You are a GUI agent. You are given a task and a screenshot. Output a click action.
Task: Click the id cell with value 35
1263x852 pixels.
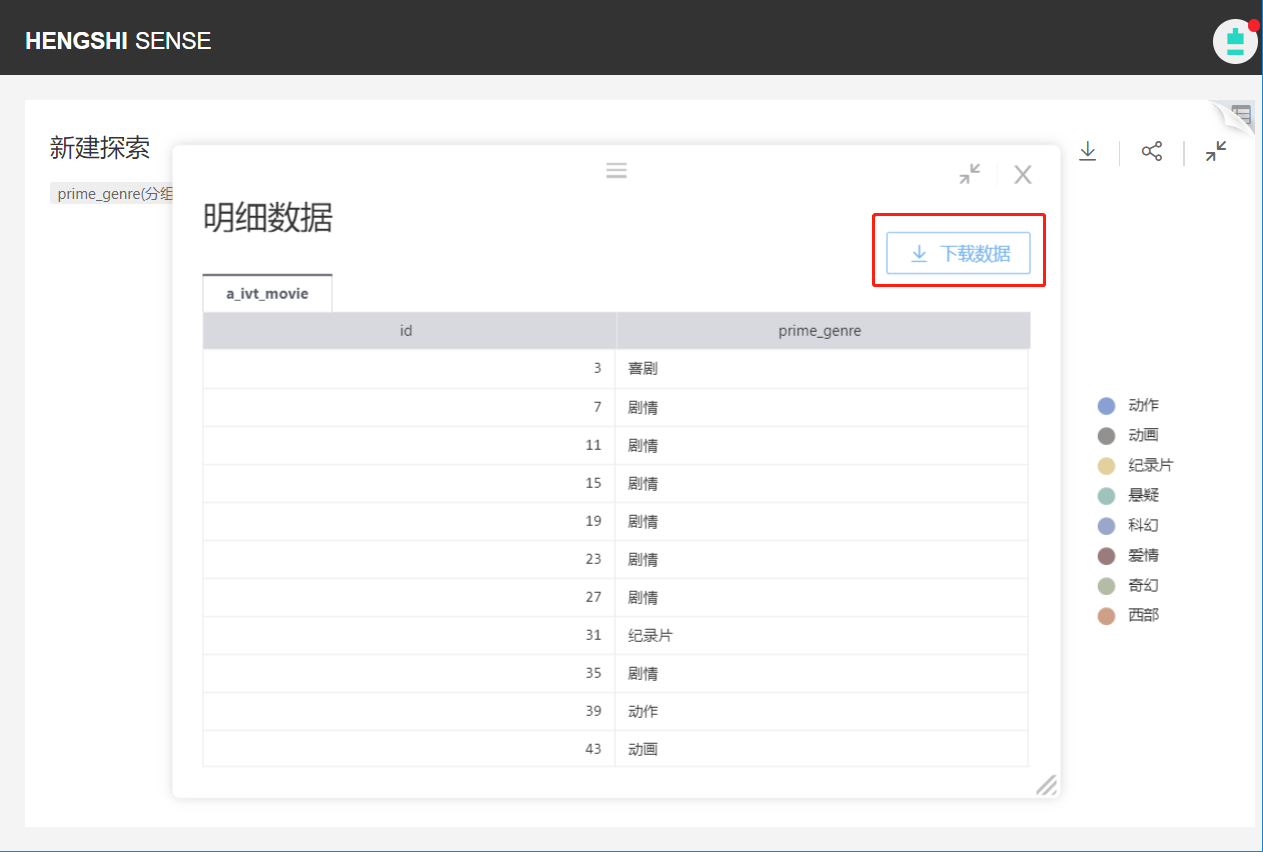(x=409, y=673)
